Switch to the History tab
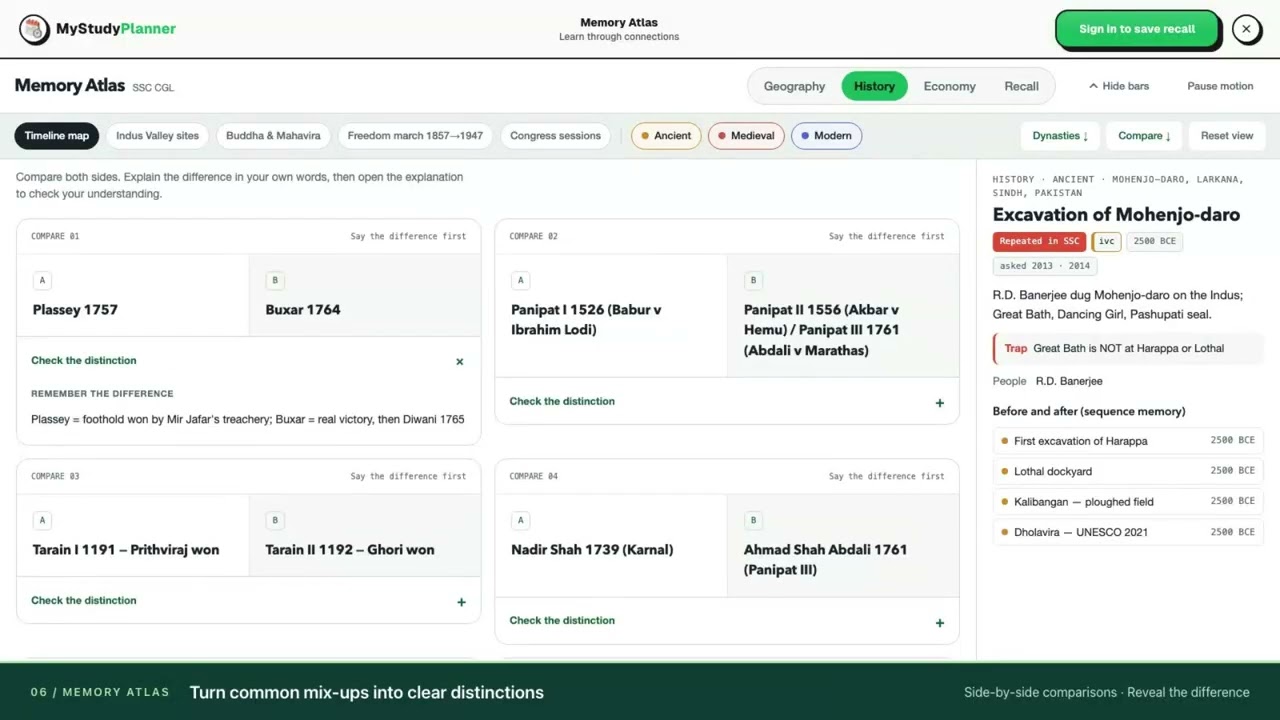The width and height of the screenshot is (1280, 720). pyautogui.click(x=874, y=86)
